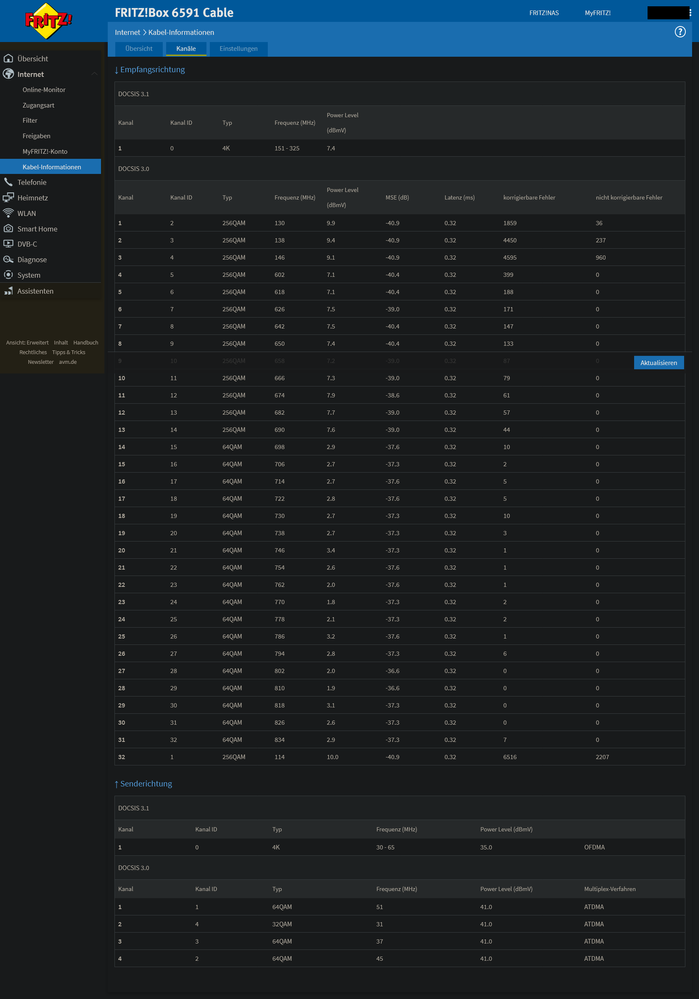Screen dimensions: 699x999
Task: Click the FRITZ! logo
Action: point(48,20)
